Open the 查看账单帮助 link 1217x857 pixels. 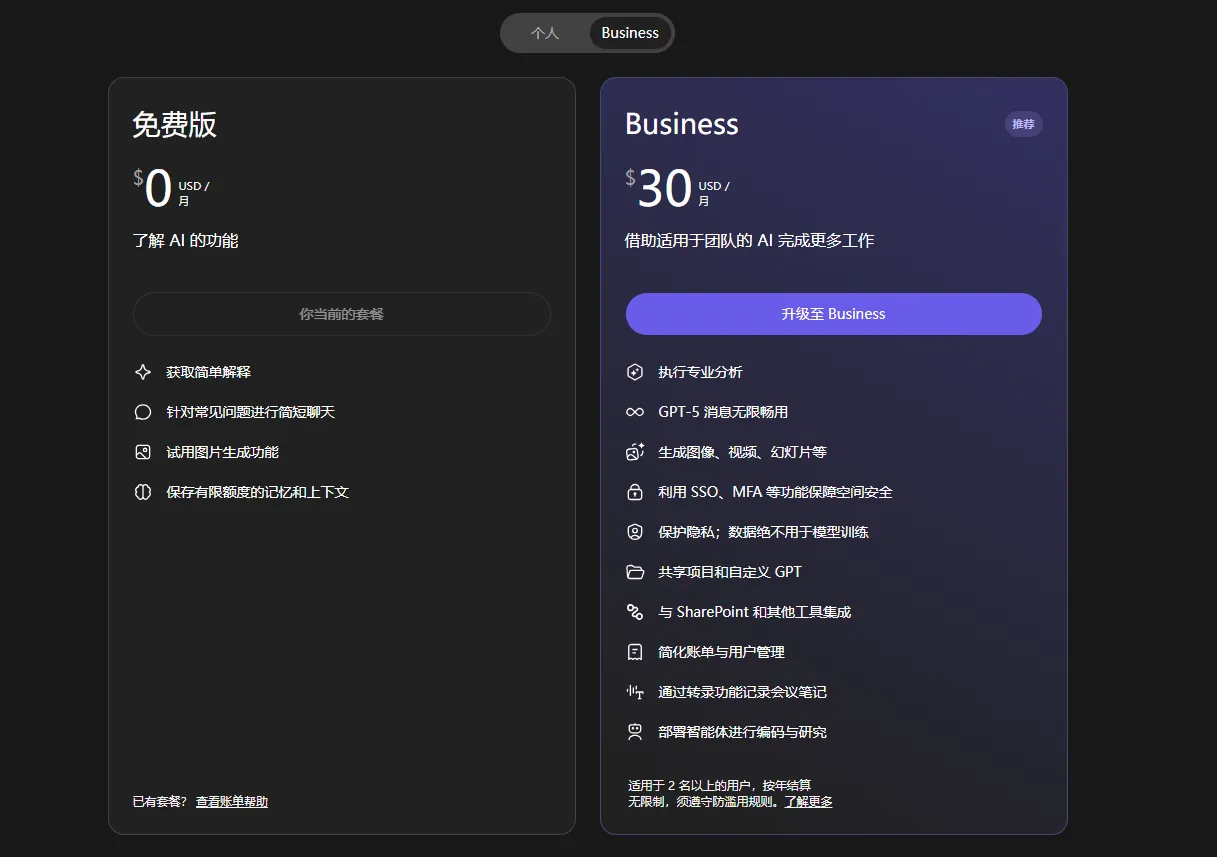click(x=230, y=801)
